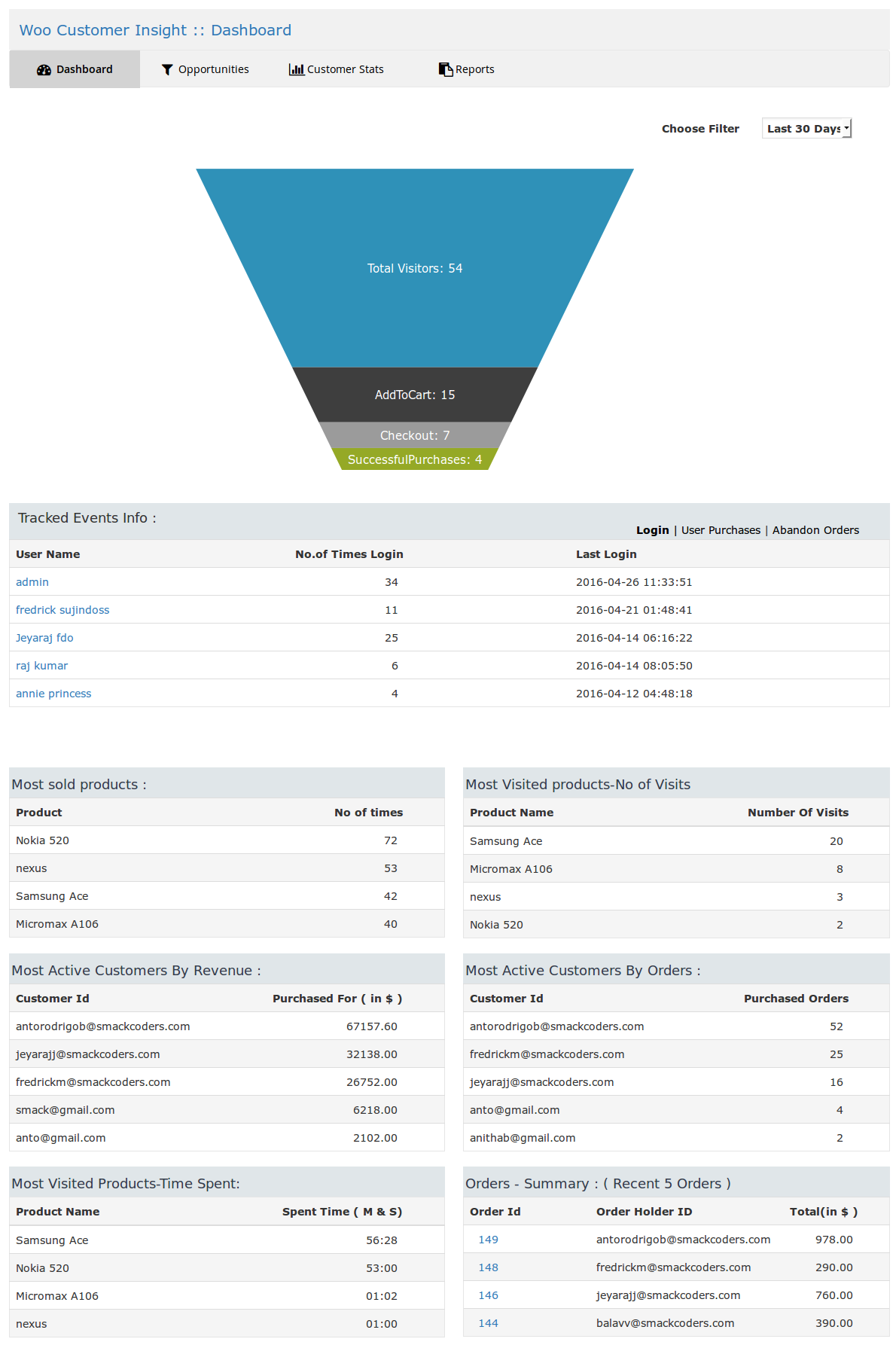
Task: Click the Opportunities funnel icon
Action: pyautogui.click(x=167, y=69)
